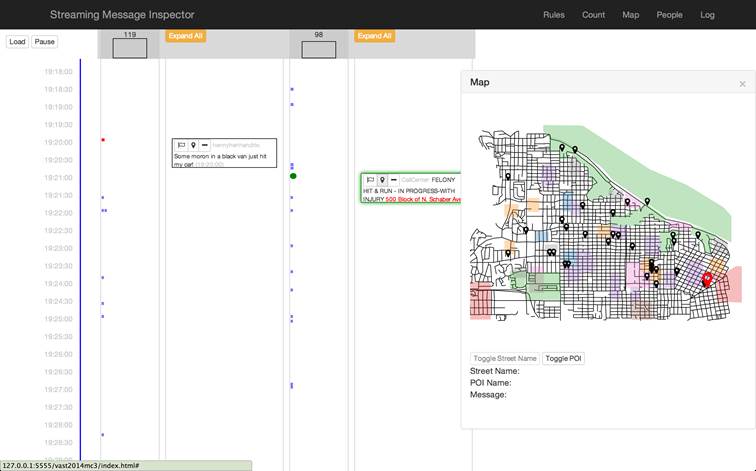Click the gray overview box under count 98
The image size is (756, 471).
point(319,50)
